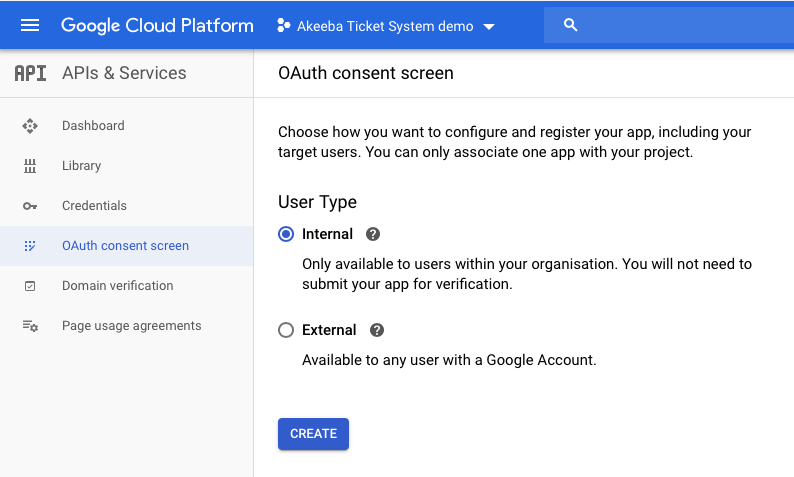
Task: Click the Library sidebar icon
Action: pos(30,166)
